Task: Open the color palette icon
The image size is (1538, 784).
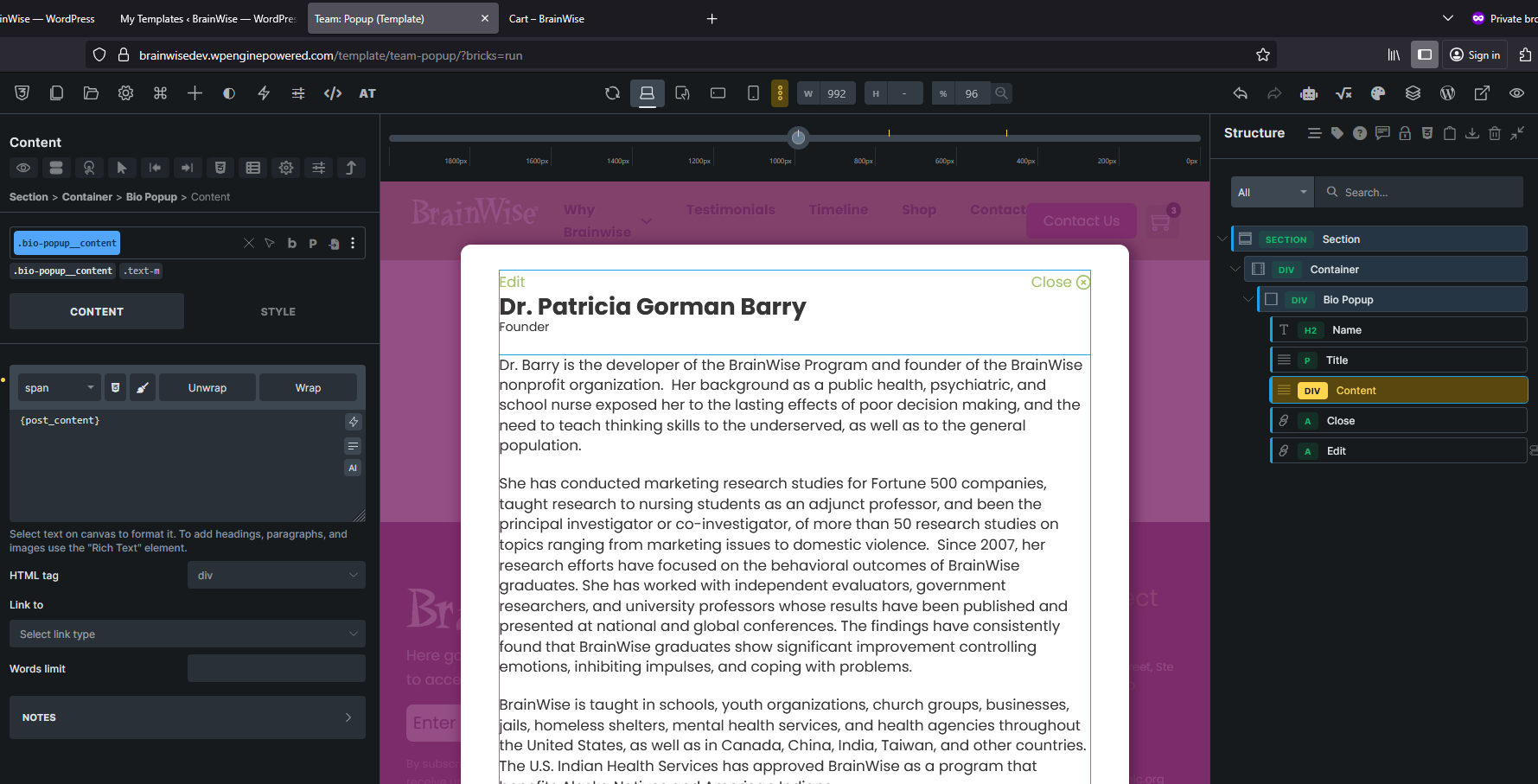Action: 1378,93
